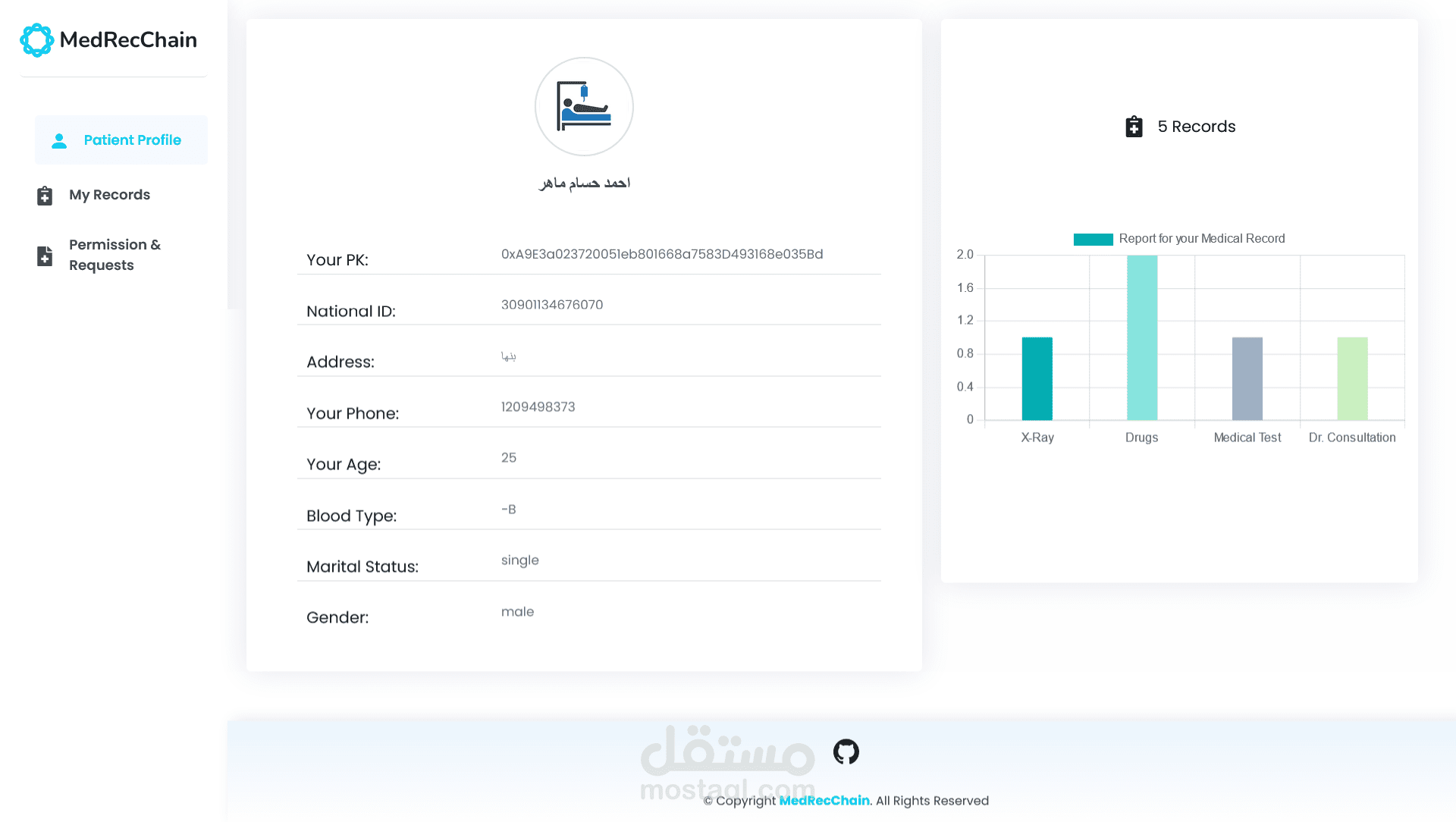
Task: Click the 5 Records heading text
Action: click(x=1196, y=127)
